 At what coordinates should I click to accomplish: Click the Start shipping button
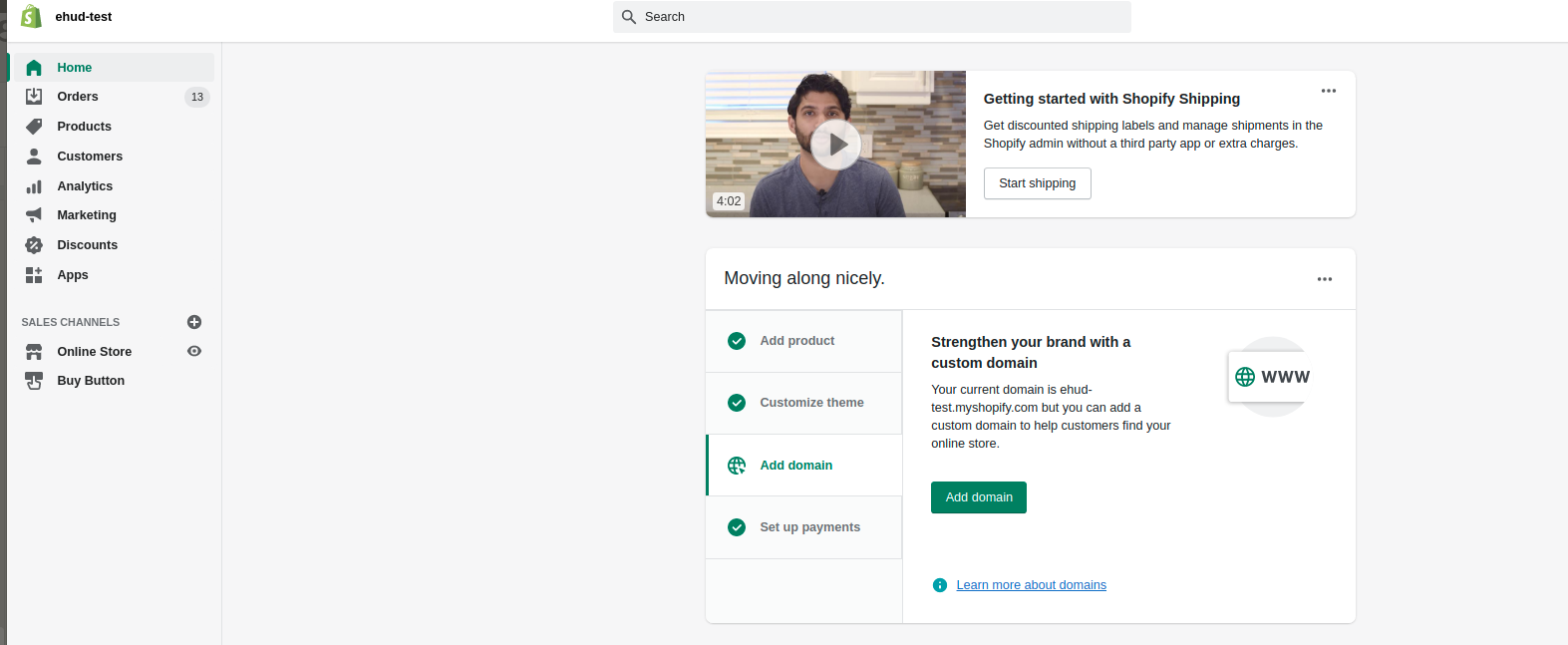click(1038, 183)
